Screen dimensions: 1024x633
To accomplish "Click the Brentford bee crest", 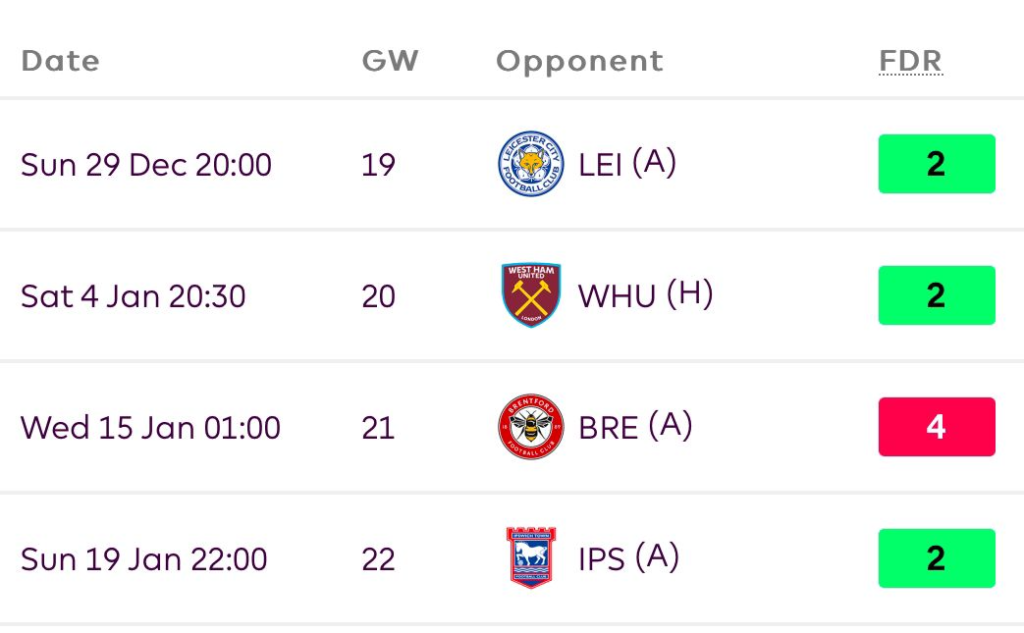I will click(531, 427).
